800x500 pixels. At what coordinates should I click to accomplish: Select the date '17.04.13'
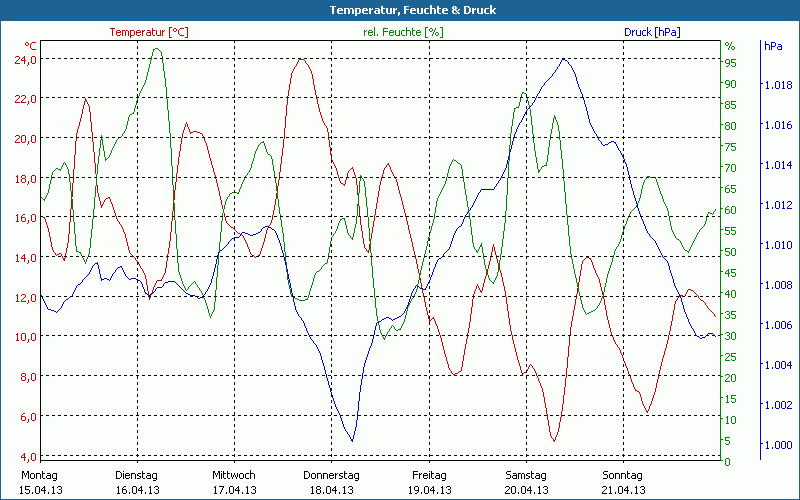234,490
